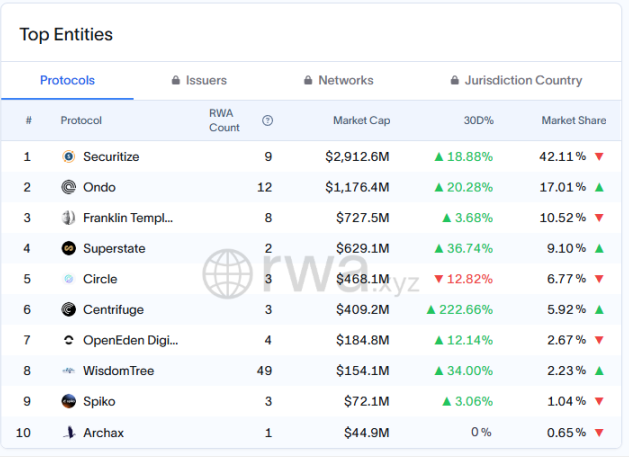
Task: Click the red down arrow for Spiko market share
Action: 599,401
